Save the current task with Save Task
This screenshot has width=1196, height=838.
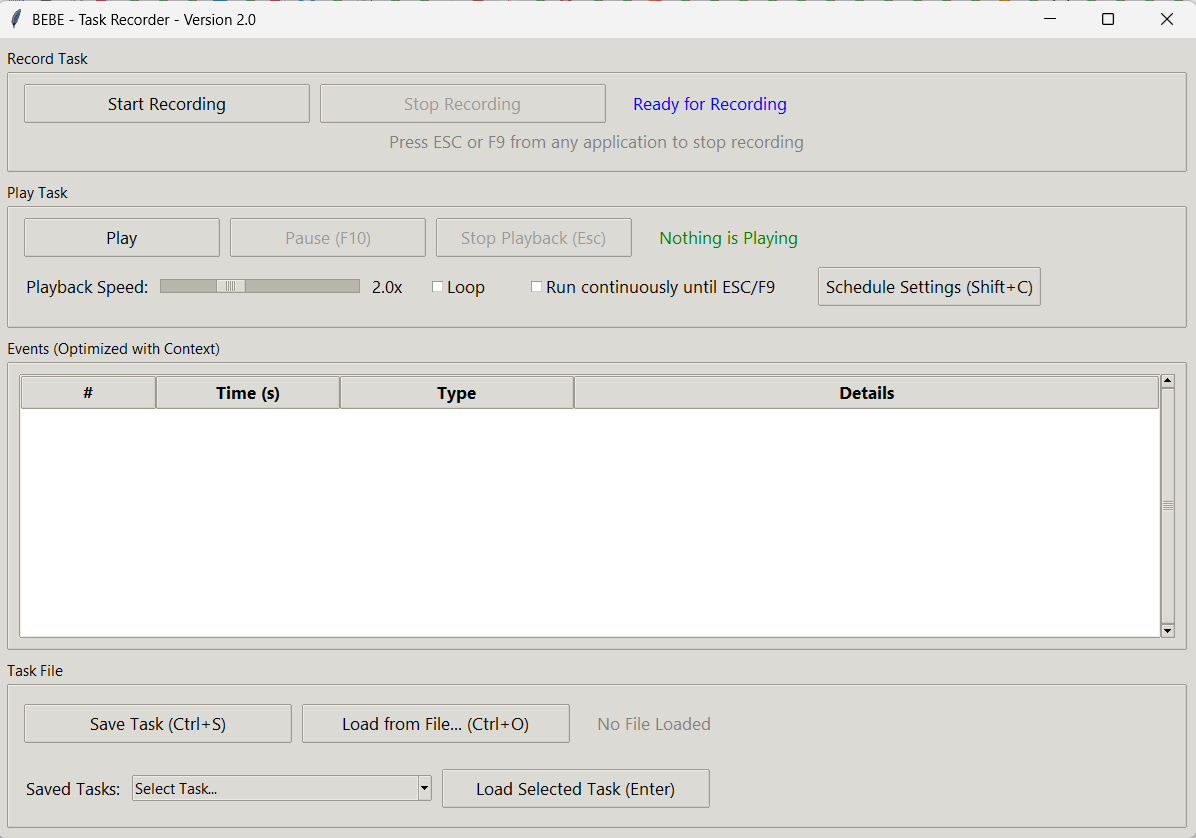(x=157, y=723)
